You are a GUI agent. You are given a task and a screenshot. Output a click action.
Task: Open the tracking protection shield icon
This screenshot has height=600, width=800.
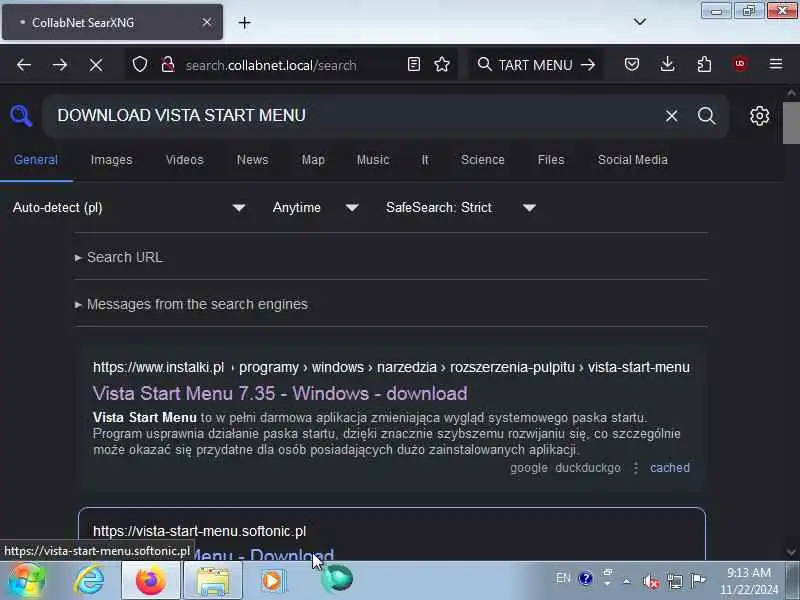pos(140,65)
